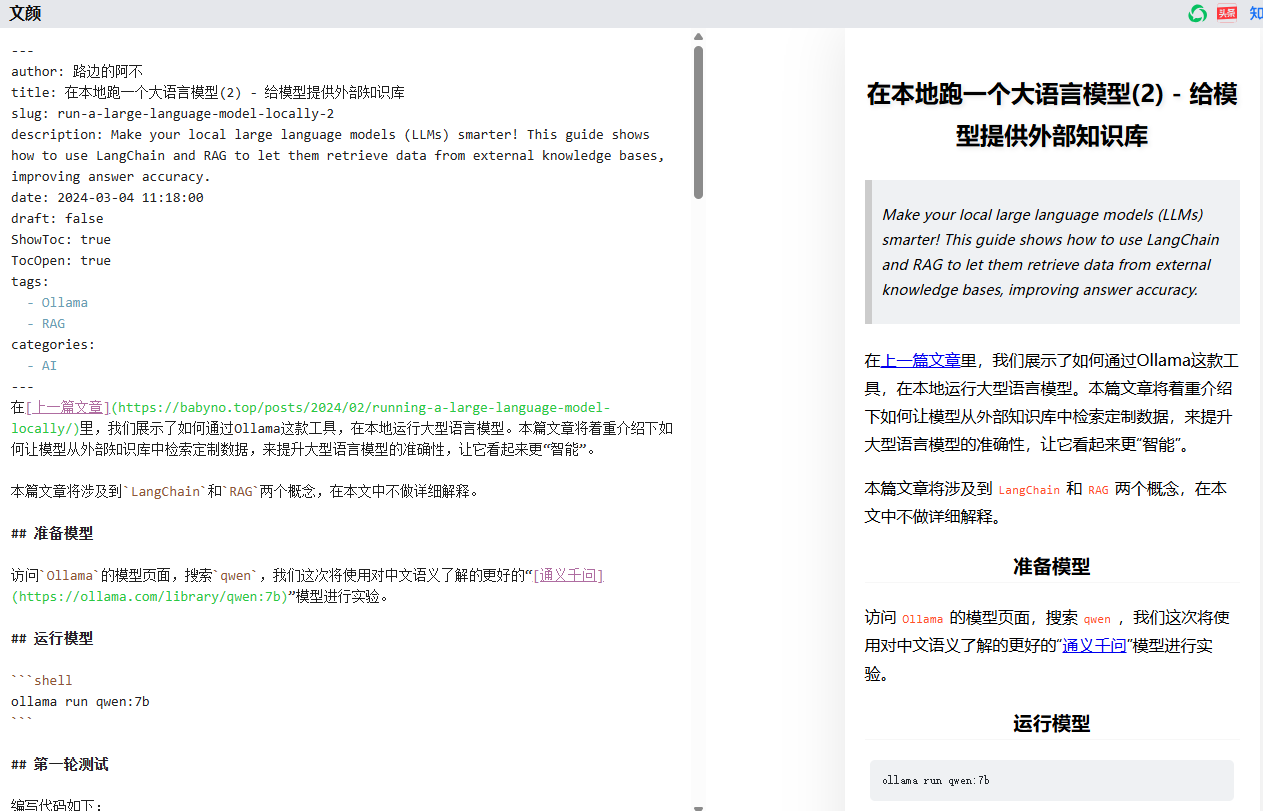
Task: Click the ollama.com/library/qwen:7b URL in editor
Action: (149, 597)
